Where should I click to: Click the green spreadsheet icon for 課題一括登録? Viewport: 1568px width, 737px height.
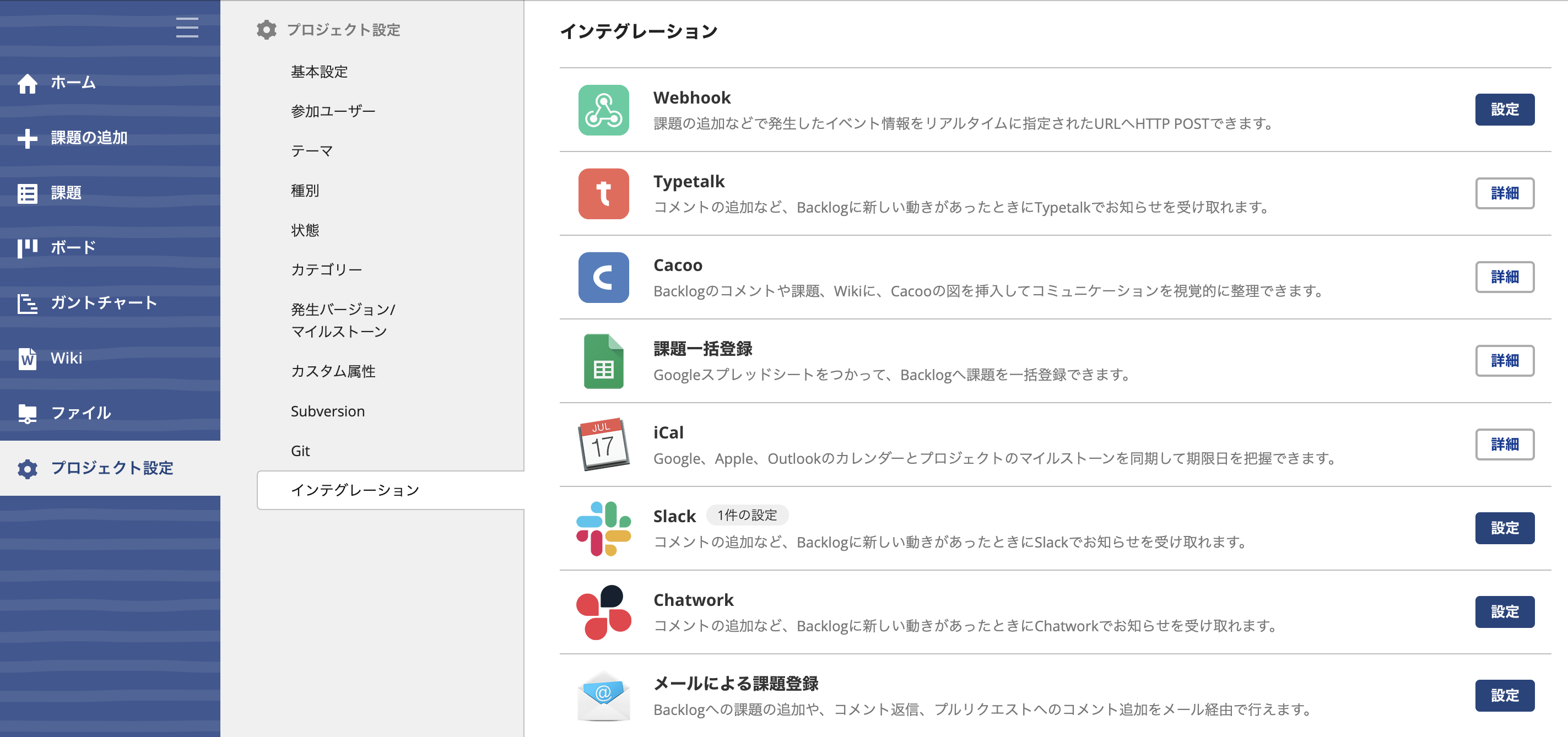603,361
